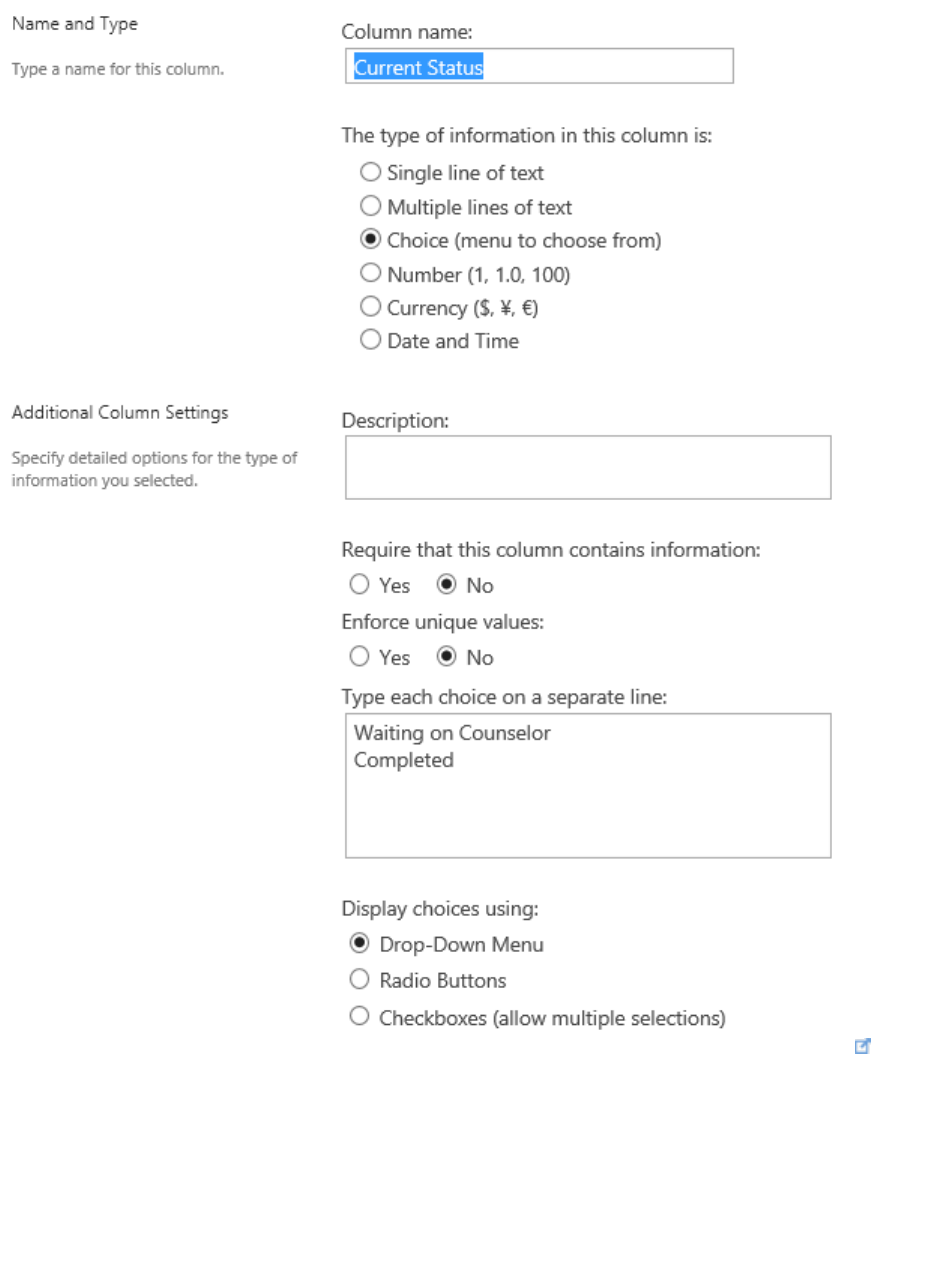The height and width of the screenshot is (1262, 942).
Task: Set Require column information to No
Action: pos(447,585)
